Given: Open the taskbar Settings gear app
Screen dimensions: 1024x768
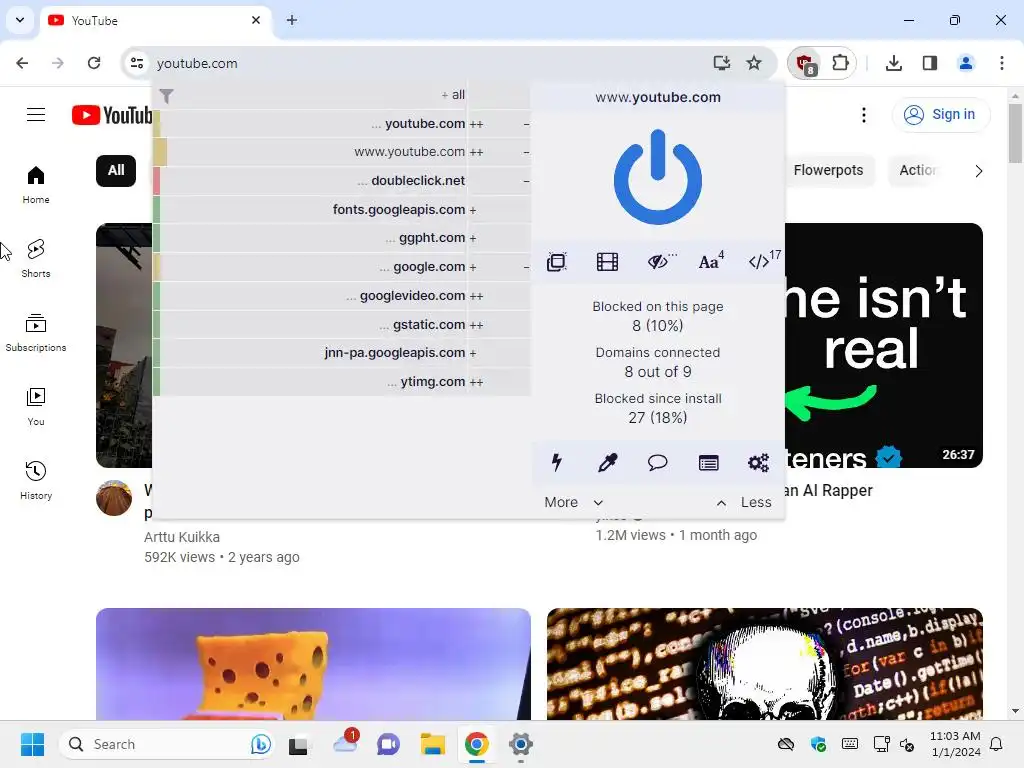Looking at the screenshot, I should point(520,744).
